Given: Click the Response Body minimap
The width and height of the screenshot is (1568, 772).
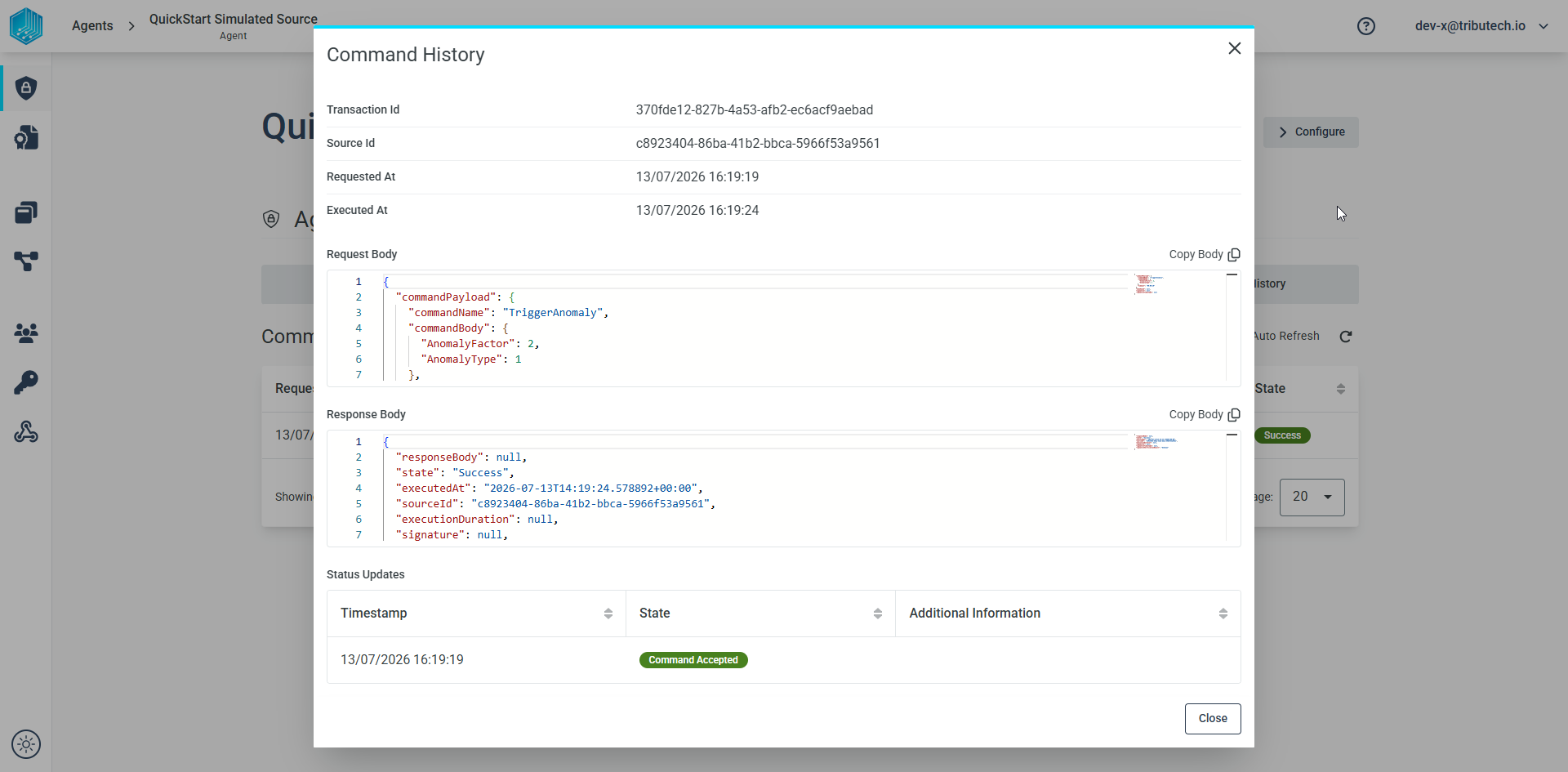Looking at the screenshot, I should tap(1156, 442).
